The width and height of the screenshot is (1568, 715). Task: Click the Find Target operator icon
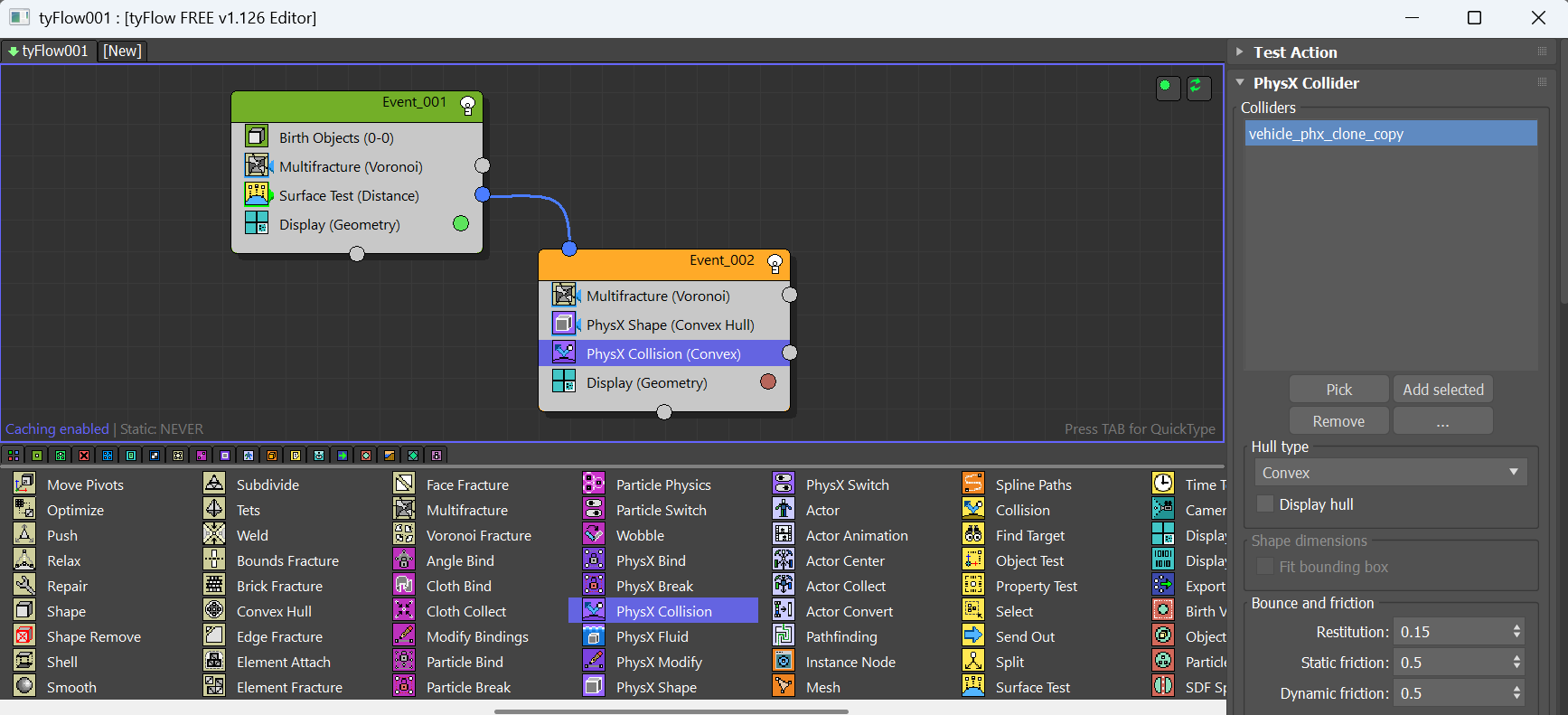(x=973, y=534)
